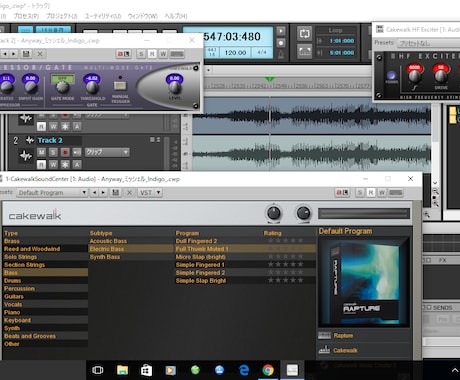The image size is (460, 380).
Task: Select next preset in Compressor/Gate window
Action: (13, 54)
